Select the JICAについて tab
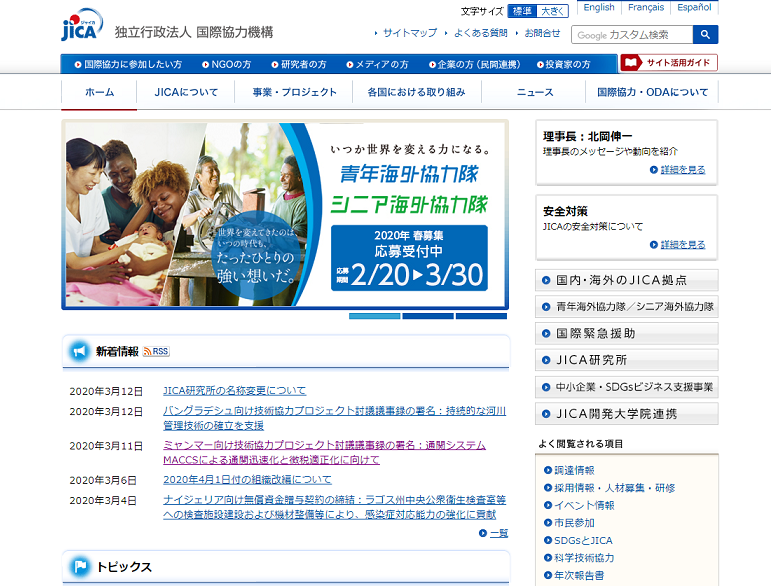Image resolution: width=772 pixels, height=586 pixels. pos(186,92)
